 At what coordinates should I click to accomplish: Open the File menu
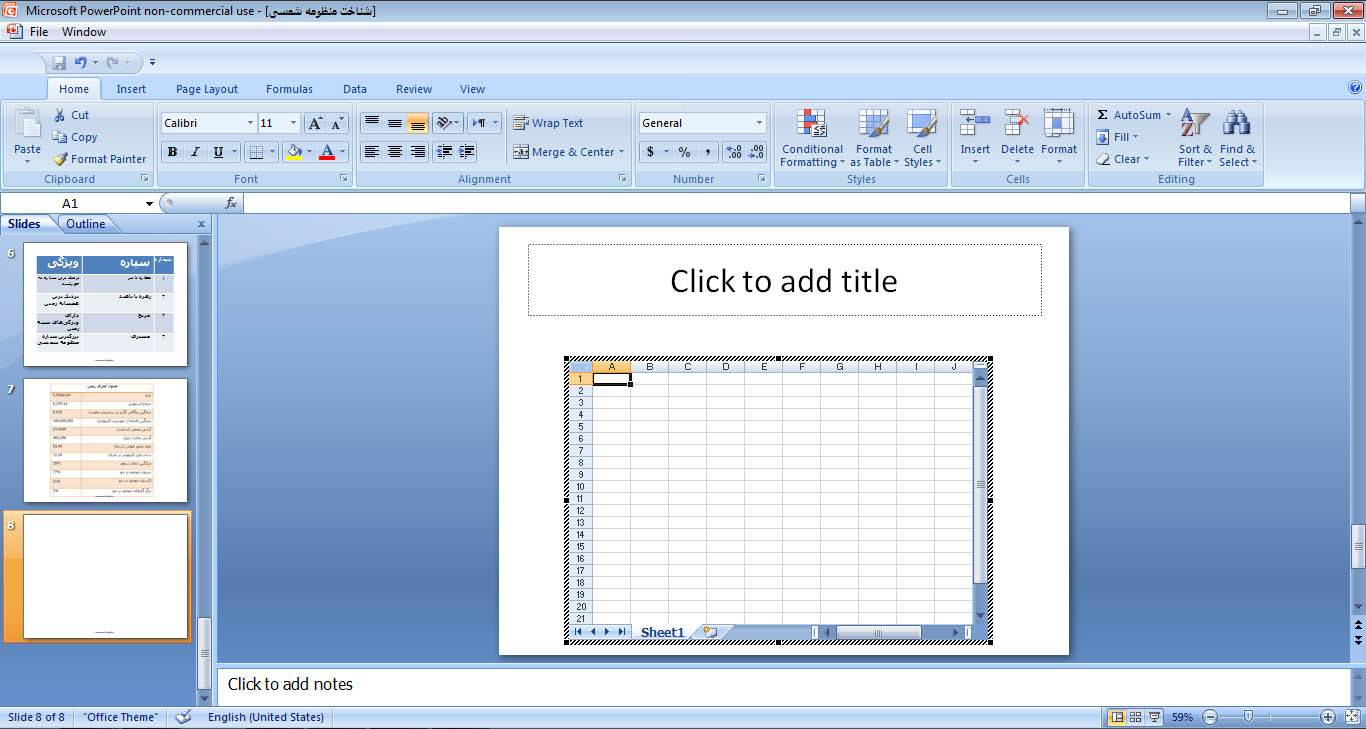[39, 32]
